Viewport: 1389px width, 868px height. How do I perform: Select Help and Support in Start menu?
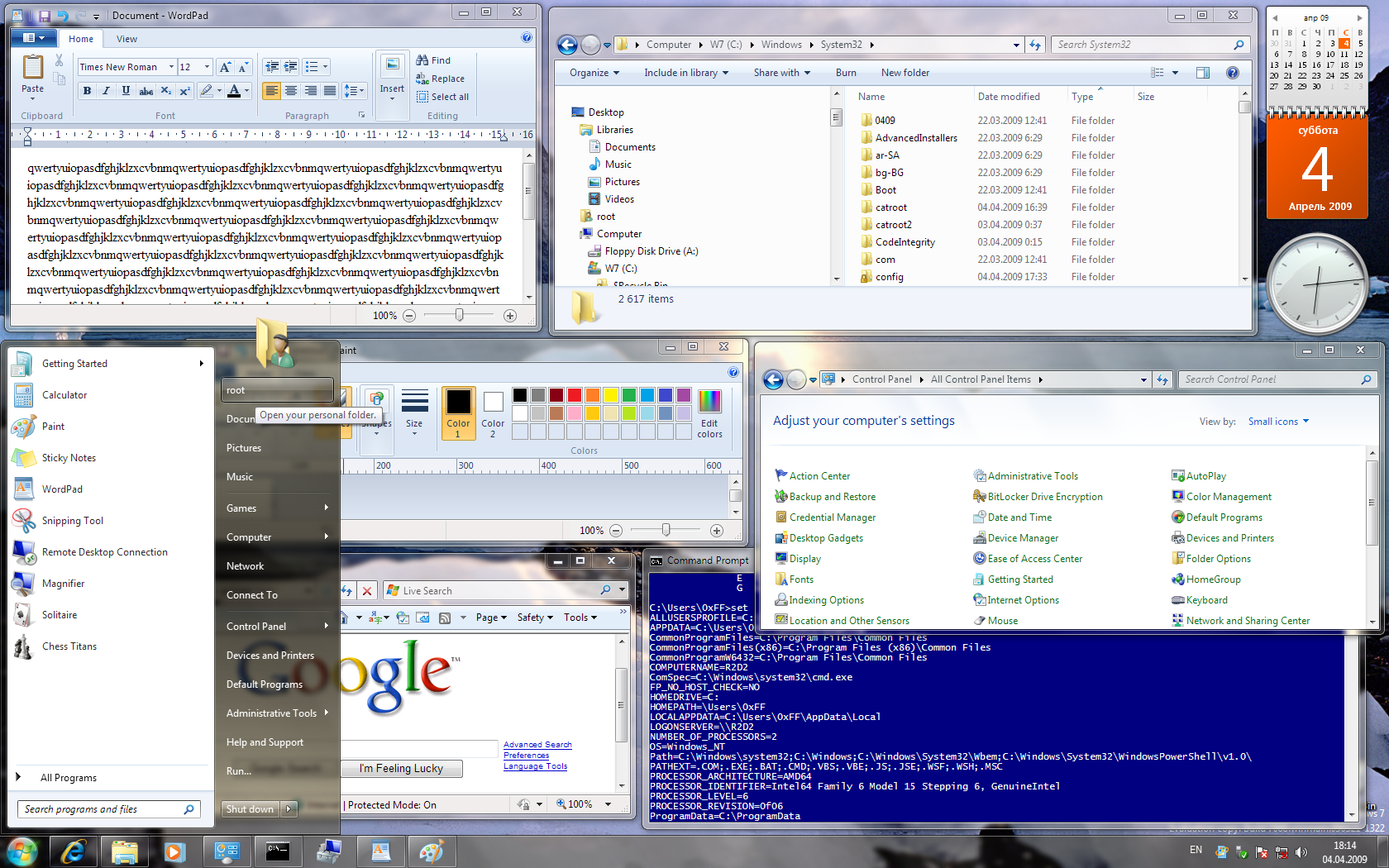[x=265, y=742]
